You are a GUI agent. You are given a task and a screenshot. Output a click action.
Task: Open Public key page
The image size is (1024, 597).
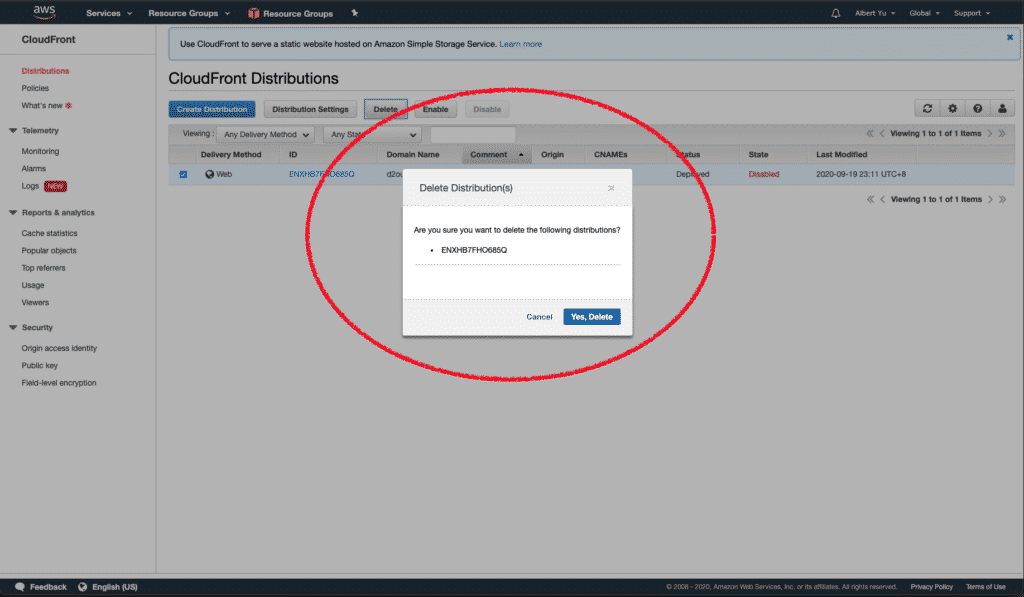coord(40,366)
